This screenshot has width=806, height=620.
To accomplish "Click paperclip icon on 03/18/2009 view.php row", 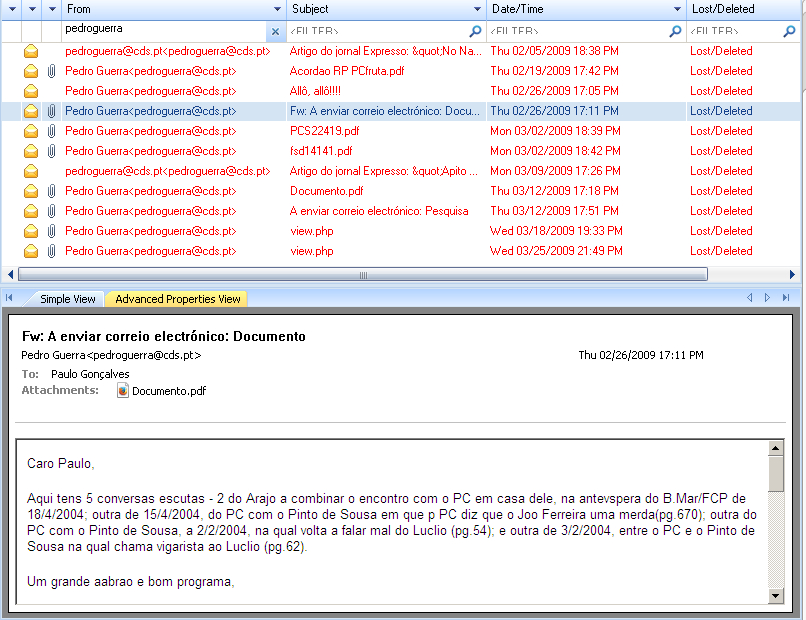I will [51, 231].
